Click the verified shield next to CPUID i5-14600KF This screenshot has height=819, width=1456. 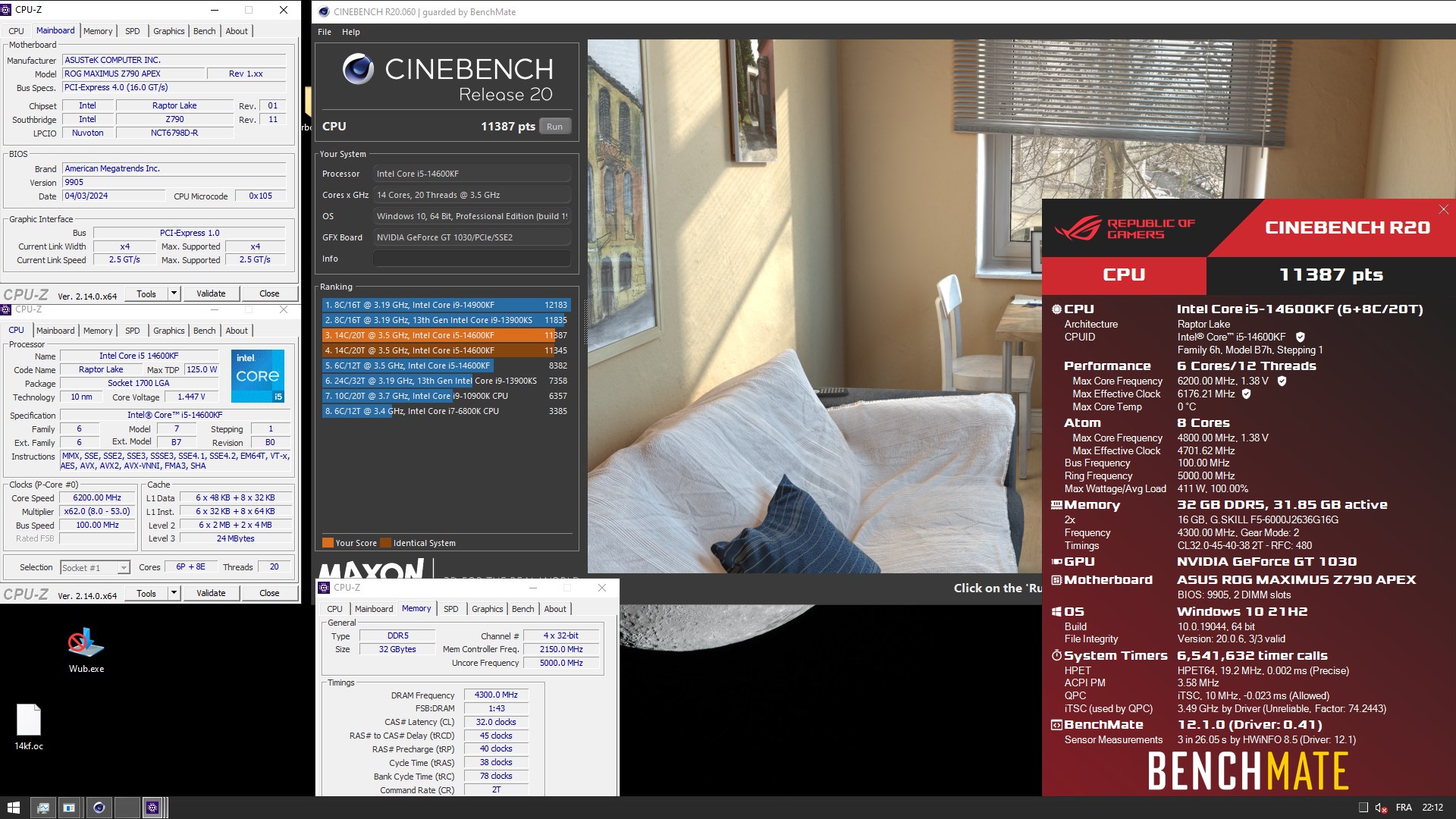pos(1300,337)
